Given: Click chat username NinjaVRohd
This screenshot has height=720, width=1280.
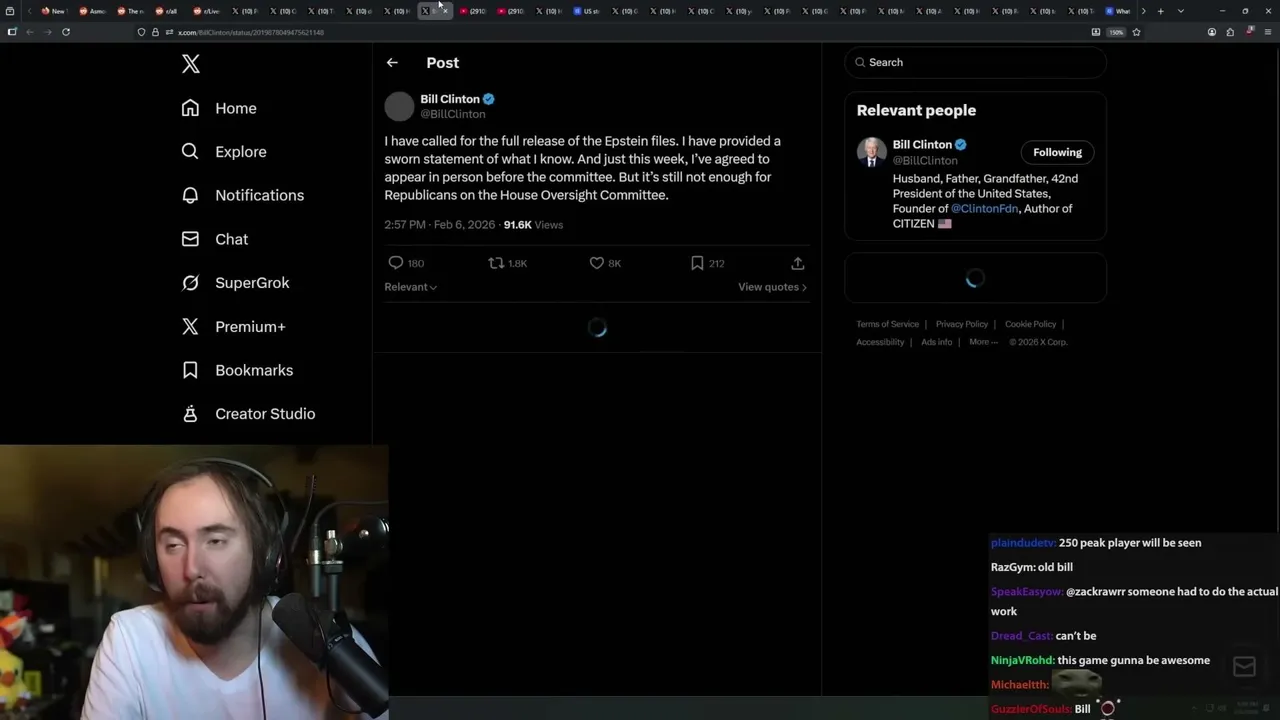Looking at the screenshot, I should [1023, 660].
